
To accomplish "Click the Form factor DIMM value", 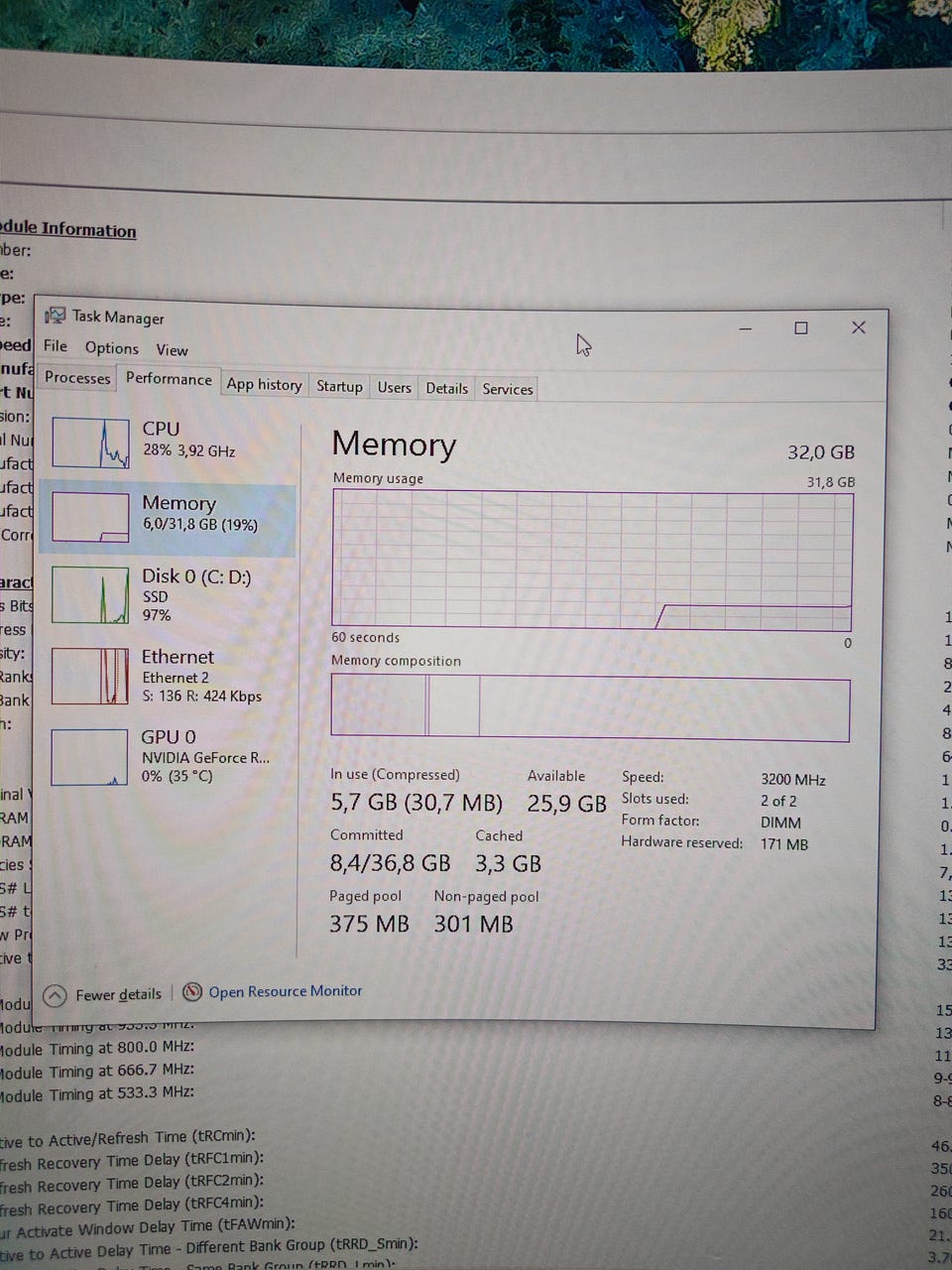I will 781,823.
